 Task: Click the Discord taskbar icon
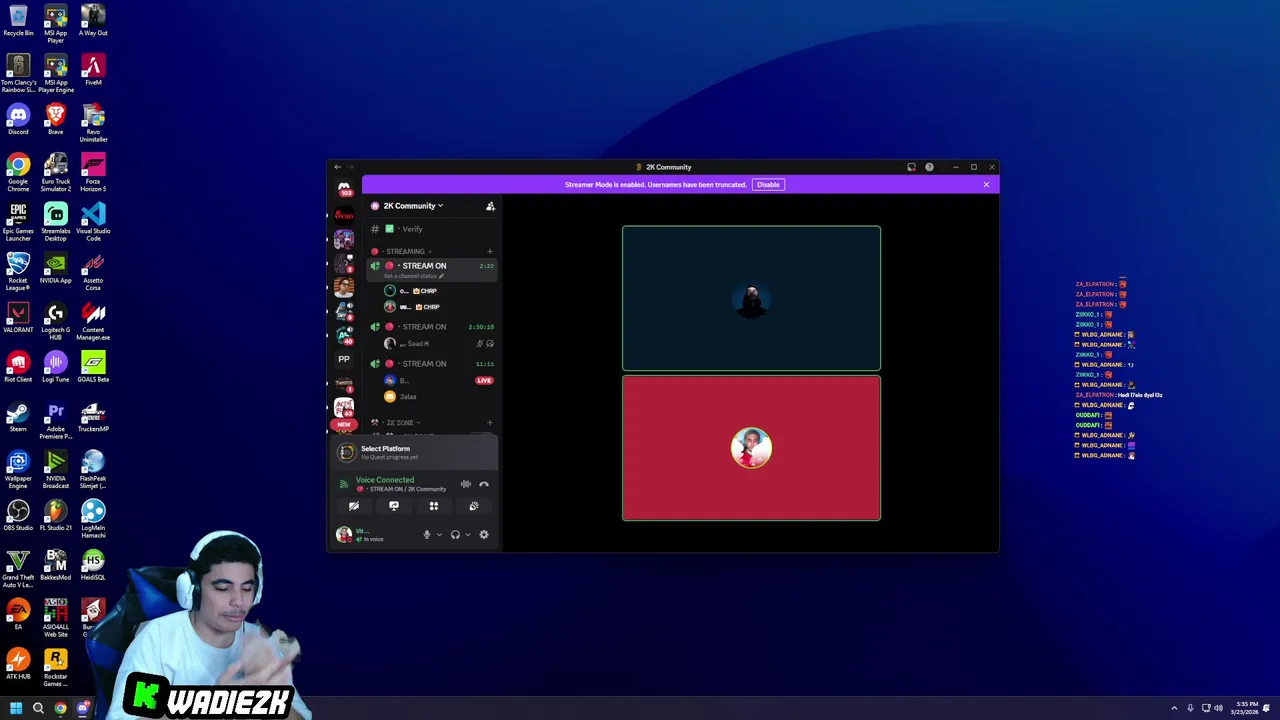click(84, 709)
